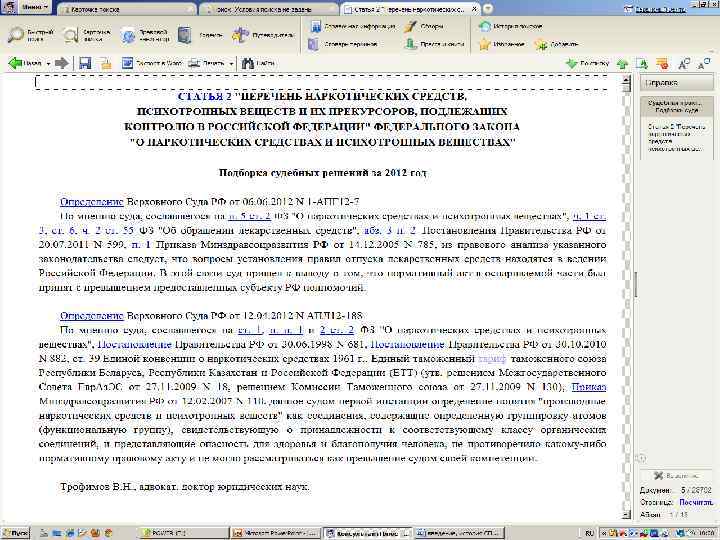Viewport: 720px width, 540px height.
Task: Open the ст. 1 link in second paragraph
Action: pyautogui.click(x=250, y=330)
